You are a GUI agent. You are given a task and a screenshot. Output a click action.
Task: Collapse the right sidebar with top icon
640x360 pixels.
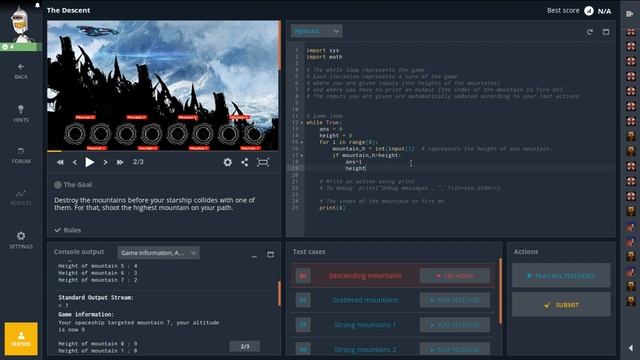click(x=629, y=14)
